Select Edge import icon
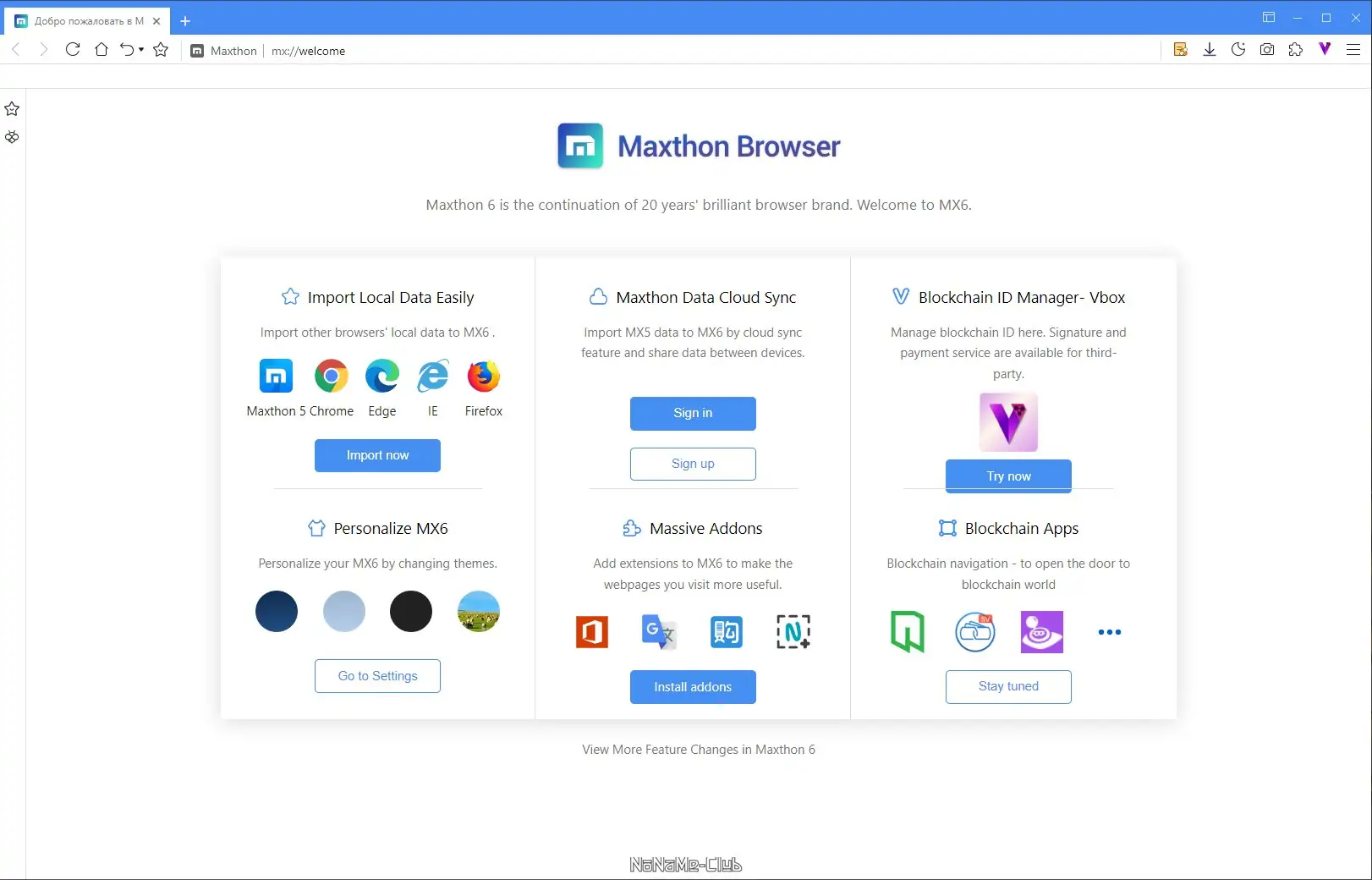 [x=382, y=376]
